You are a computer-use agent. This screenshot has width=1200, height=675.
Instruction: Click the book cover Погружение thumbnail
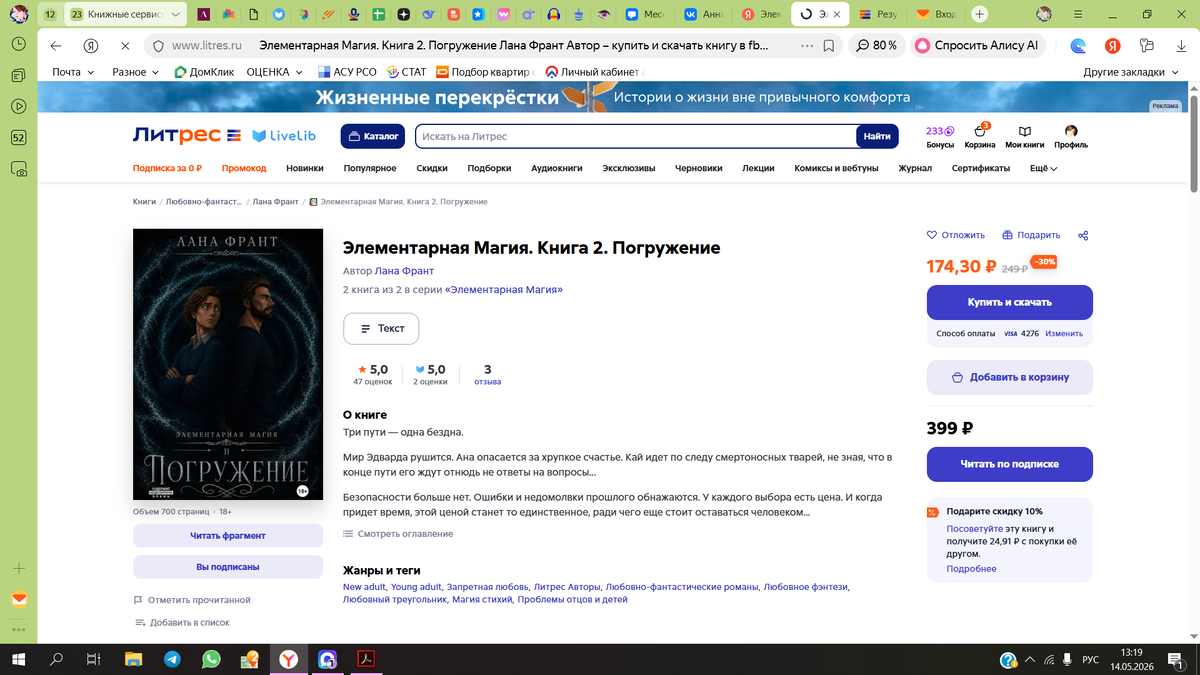228,364
